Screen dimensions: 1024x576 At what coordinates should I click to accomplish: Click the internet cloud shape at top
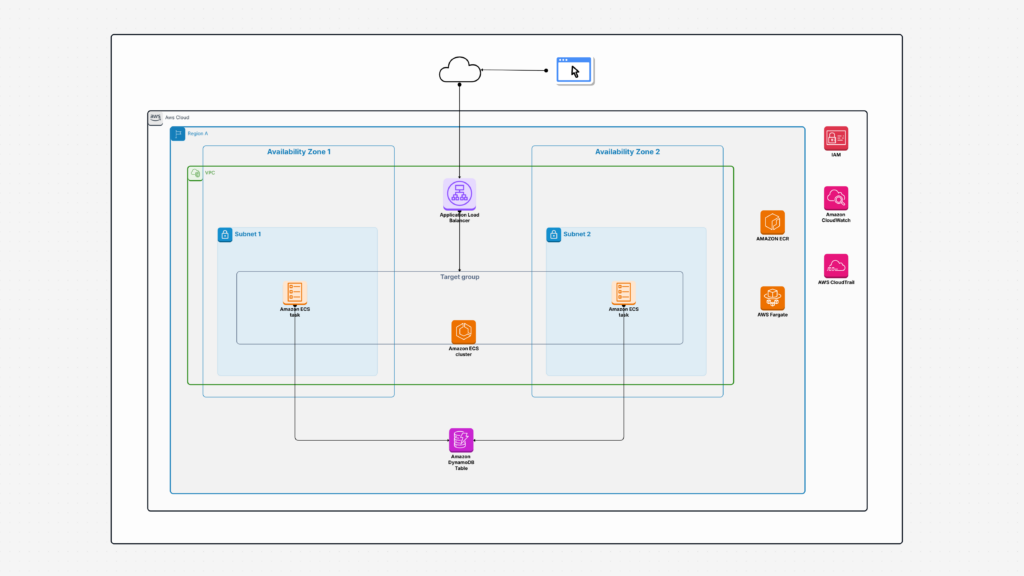tap(459, 70)
